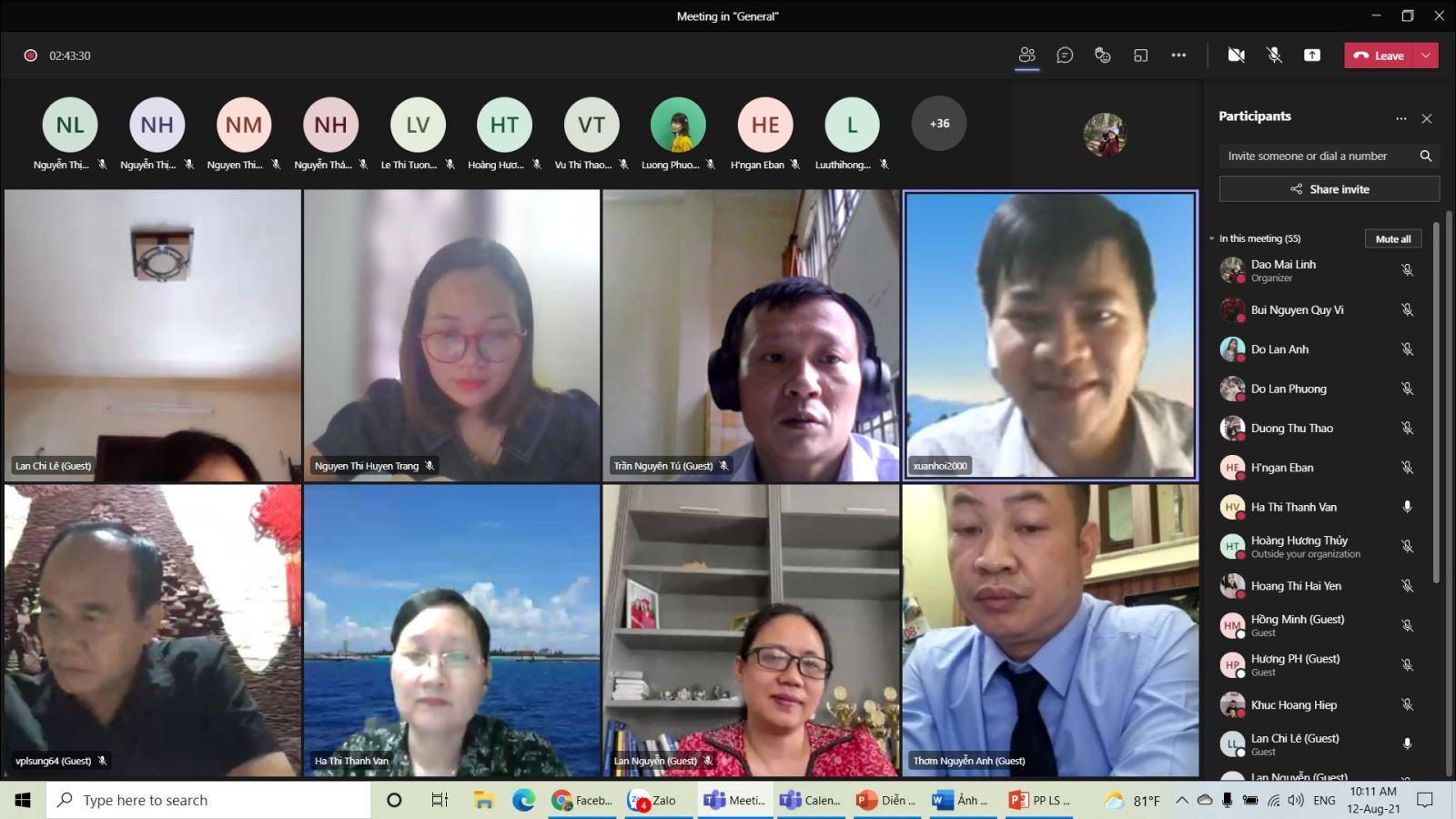The image size is (1456, 819).
Task: Toggle the camera on
Action: pyautogui.click(x=1236, y=56)
